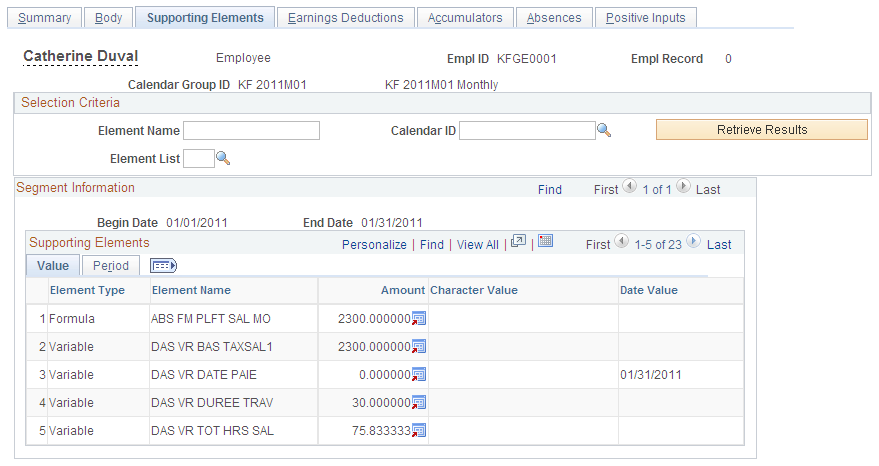Show previous rows arrow in Supporting Elements
This screenshot has width=879, height=466.
(621, 241)
